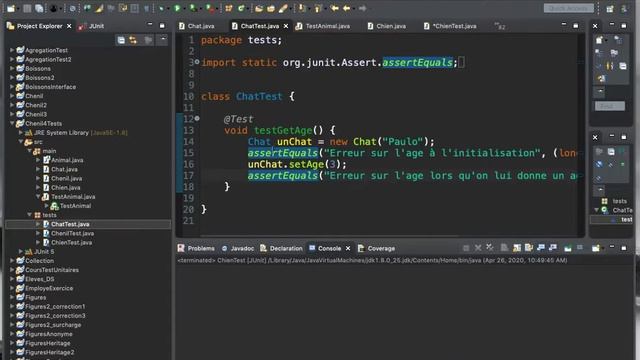
Task: Expand the AgregationTest project
Action: coord(12,50)
